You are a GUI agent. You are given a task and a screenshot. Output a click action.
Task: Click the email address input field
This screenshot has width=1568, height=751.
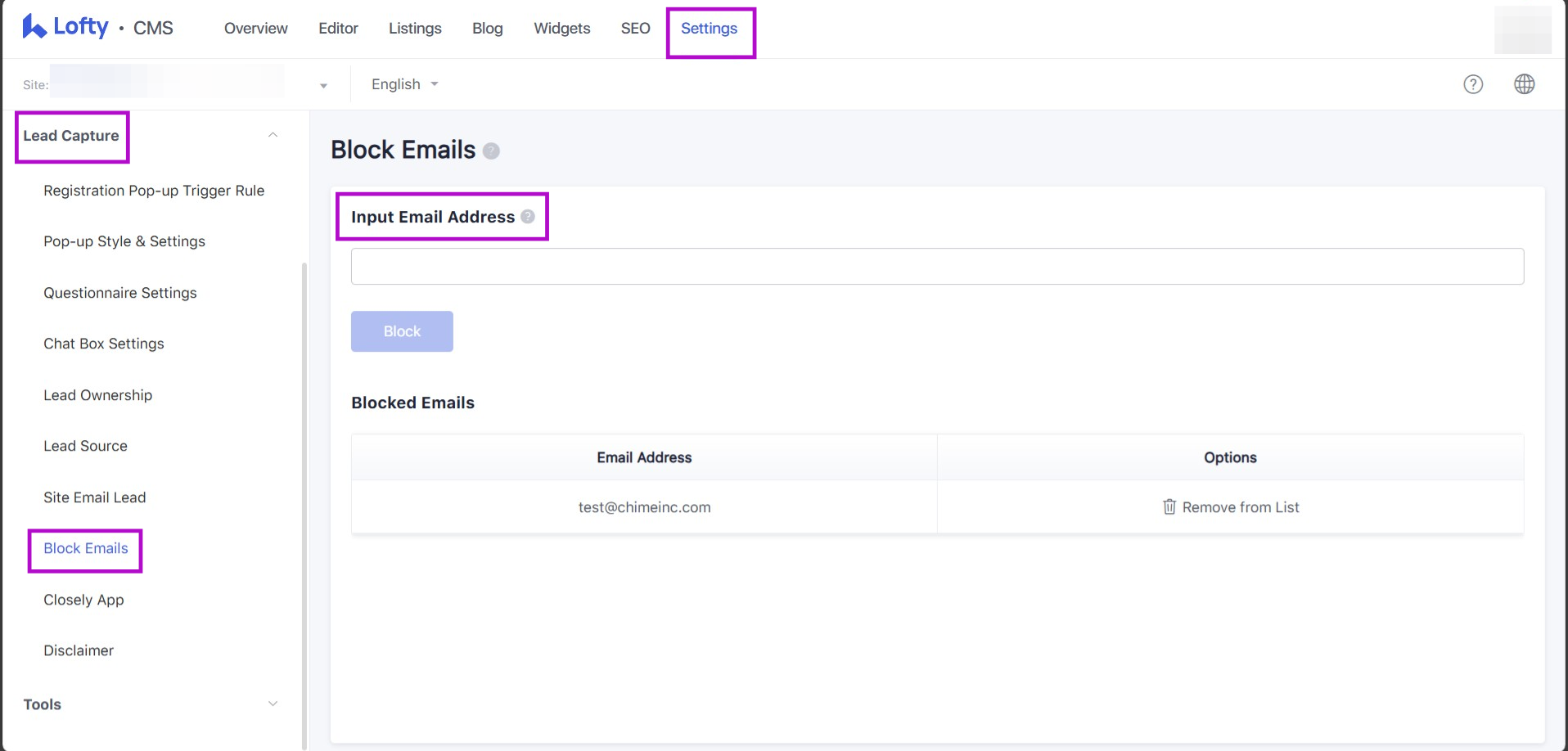tap(937, 267)
